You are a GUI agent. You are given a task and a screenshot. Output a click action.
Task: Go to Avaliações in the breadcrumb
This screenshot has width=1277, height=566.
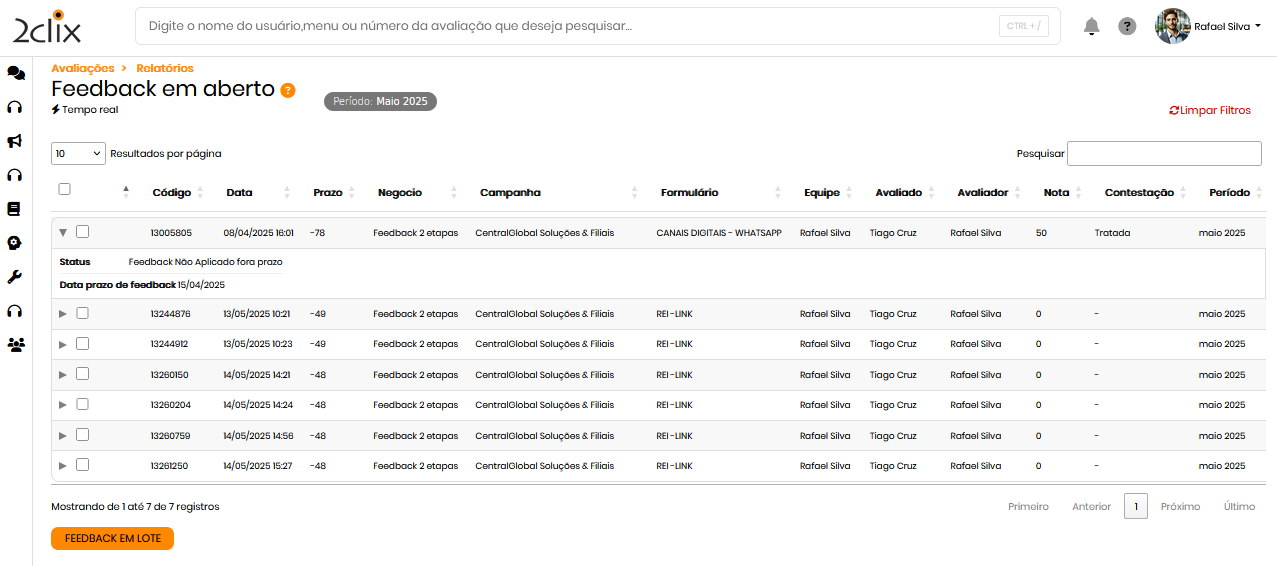click(83, 68)
